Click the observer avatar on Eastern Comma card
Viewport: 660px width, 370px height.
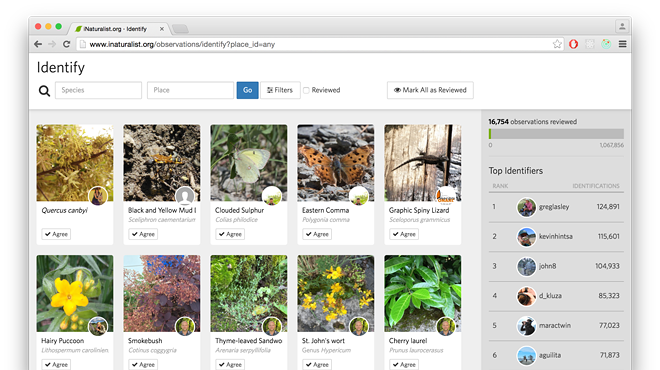[359, 196]
